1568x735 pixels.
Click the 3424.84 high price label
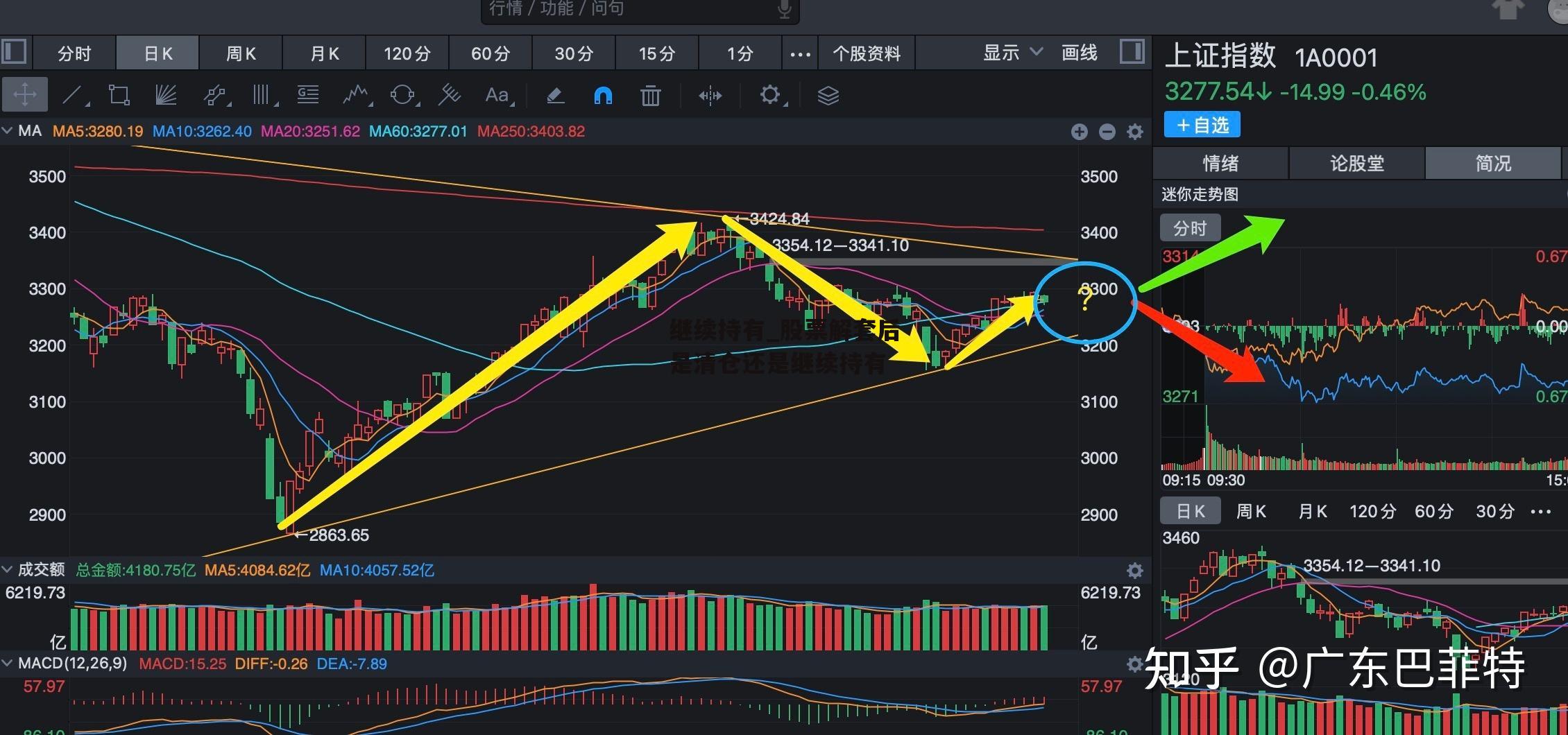[778, 219]
